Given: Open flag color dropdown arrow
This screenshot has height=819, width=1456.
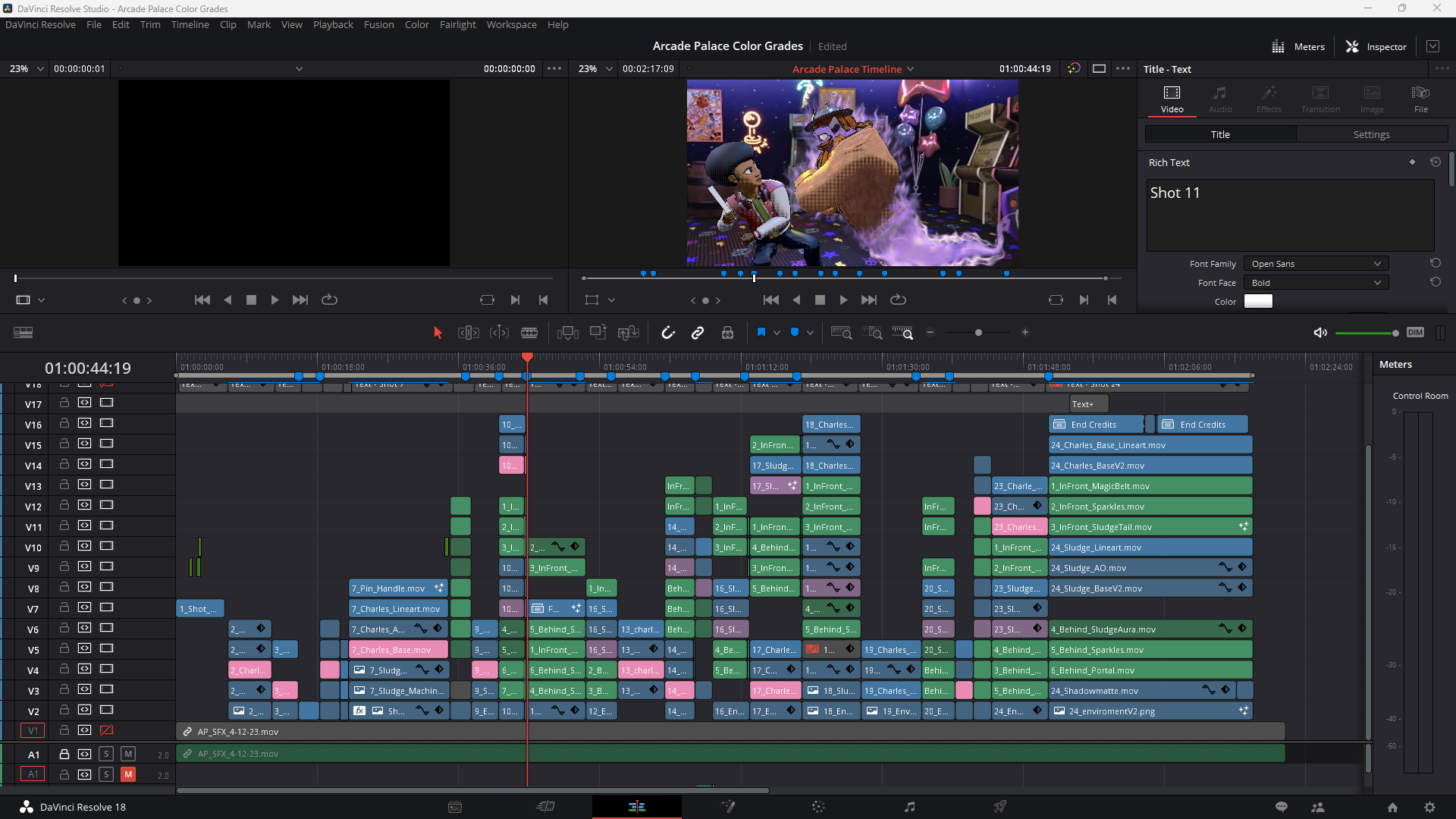Looking at the screenshot, I should click(x=777, y=333).
